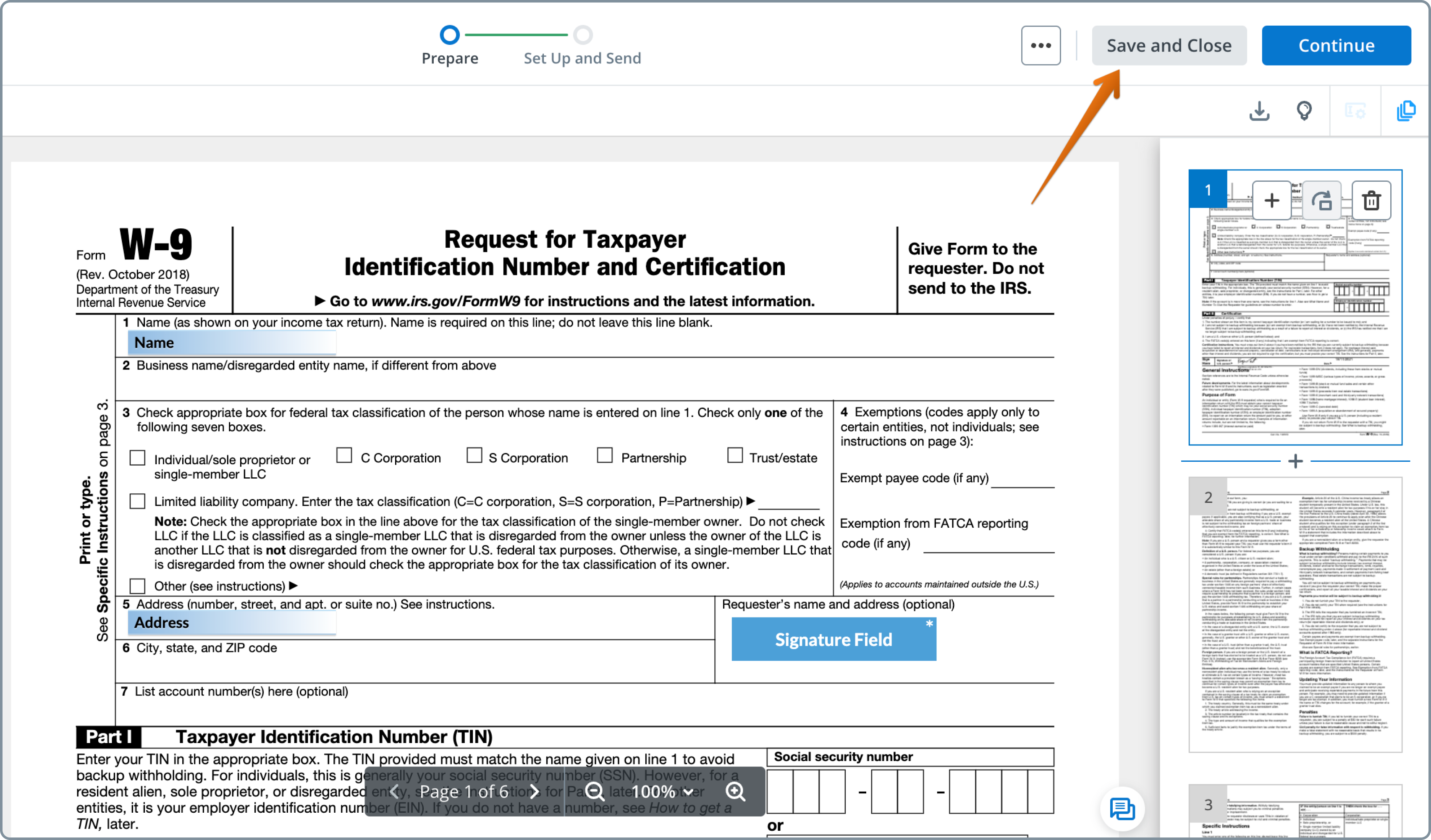
Task: Delete page 1 with the trash icon
Action: 1371,200
